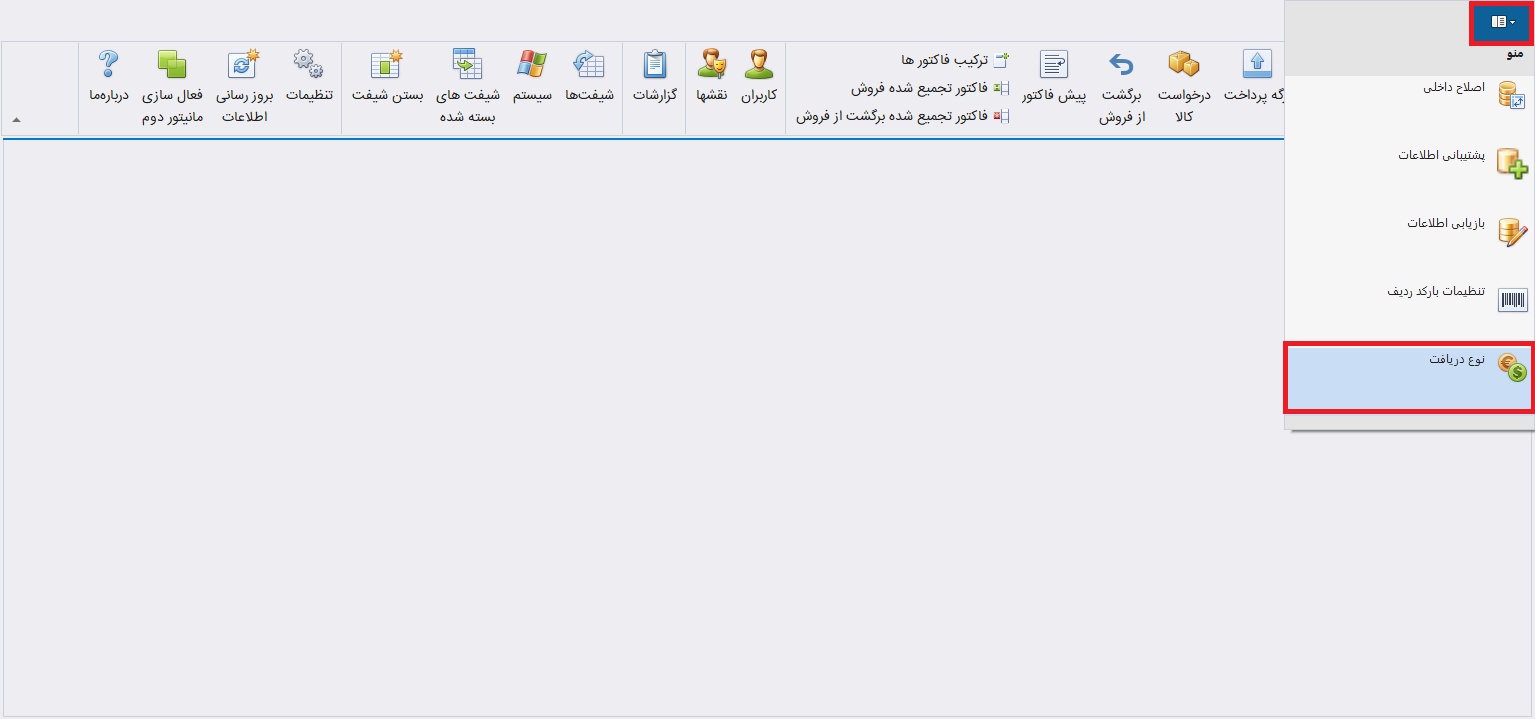Open the shifts (شیفت‌ها) list icon

(x=588, y=66)
